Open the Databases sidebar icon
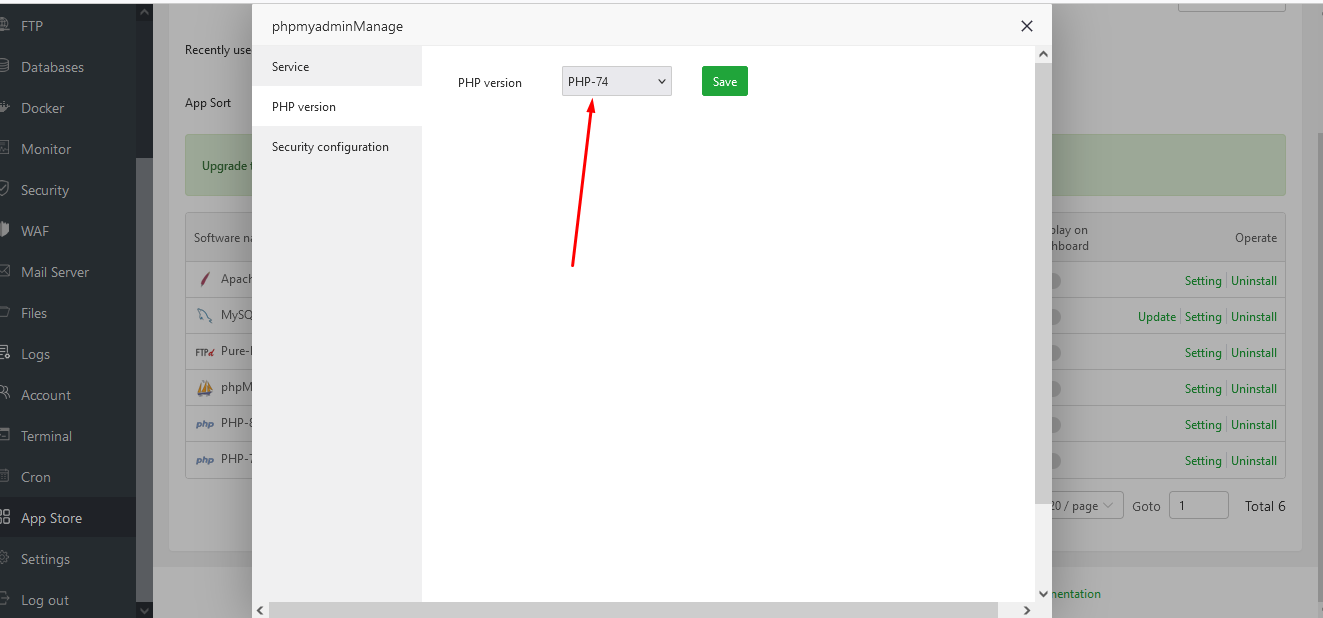 tap(4, 67)
